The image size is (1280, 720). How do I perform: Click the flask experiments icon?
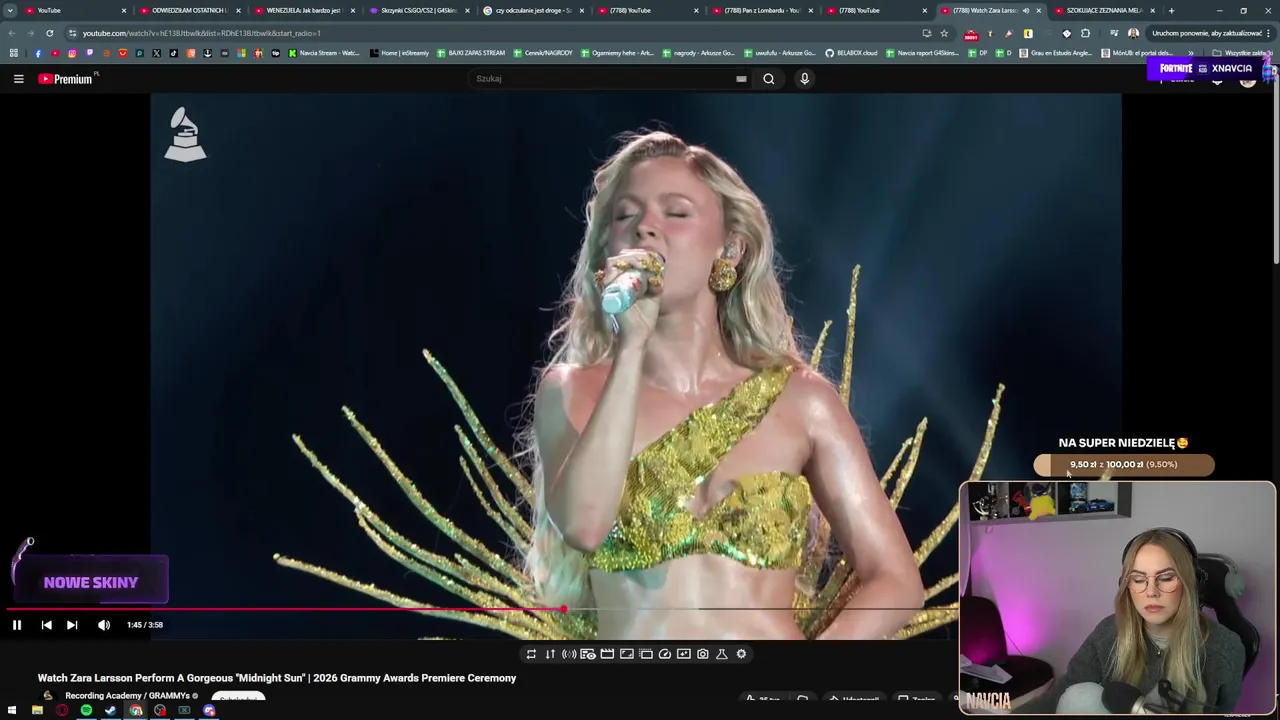[722, 654]
